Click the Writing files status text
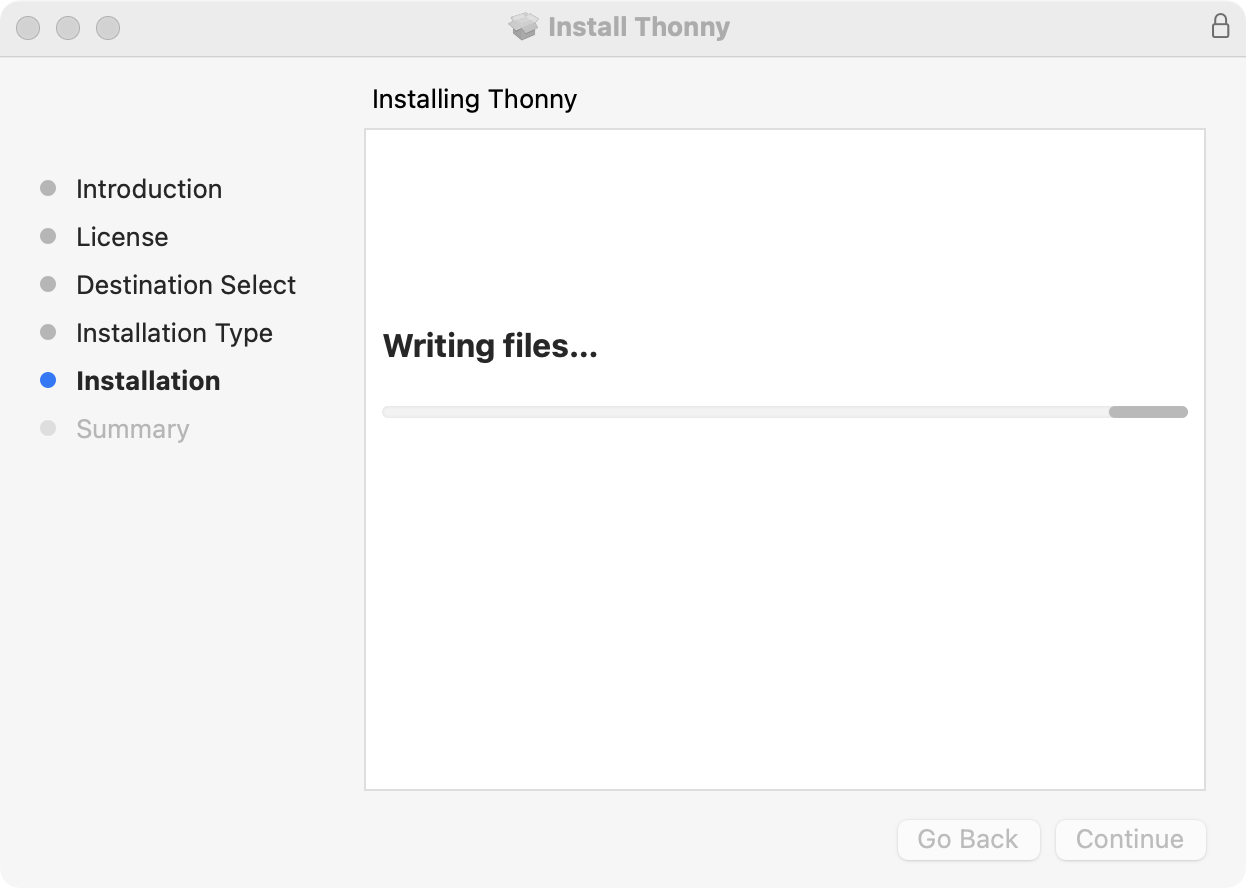Screen dimensions: 1246x888 click(x=490, y=347)
